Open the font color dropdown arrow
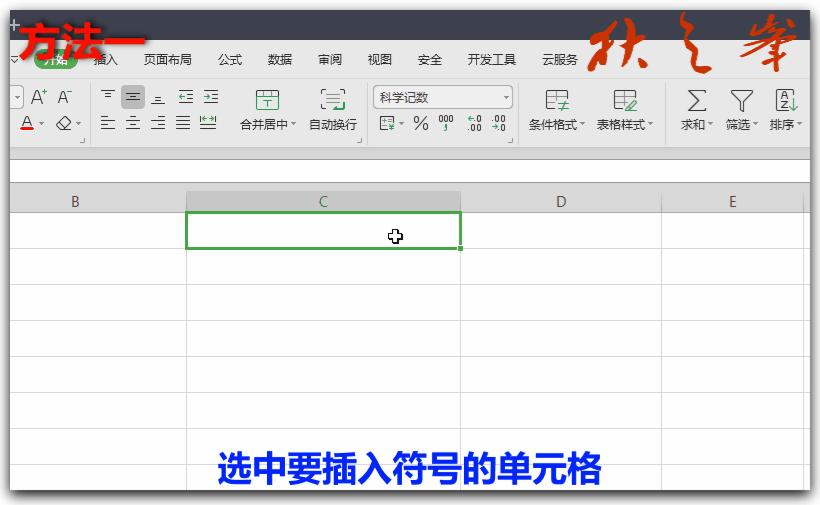Screen dimensions: 820x505 tap(42, 124)
